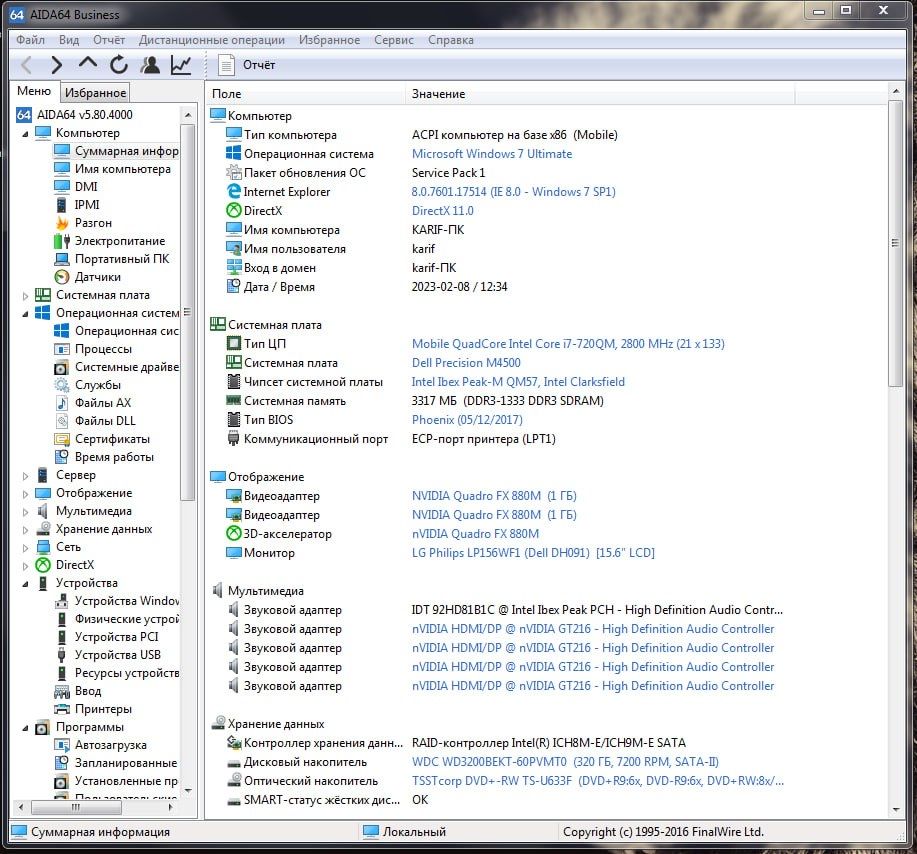Click the DirectX 11.0 link

point(442,211)
